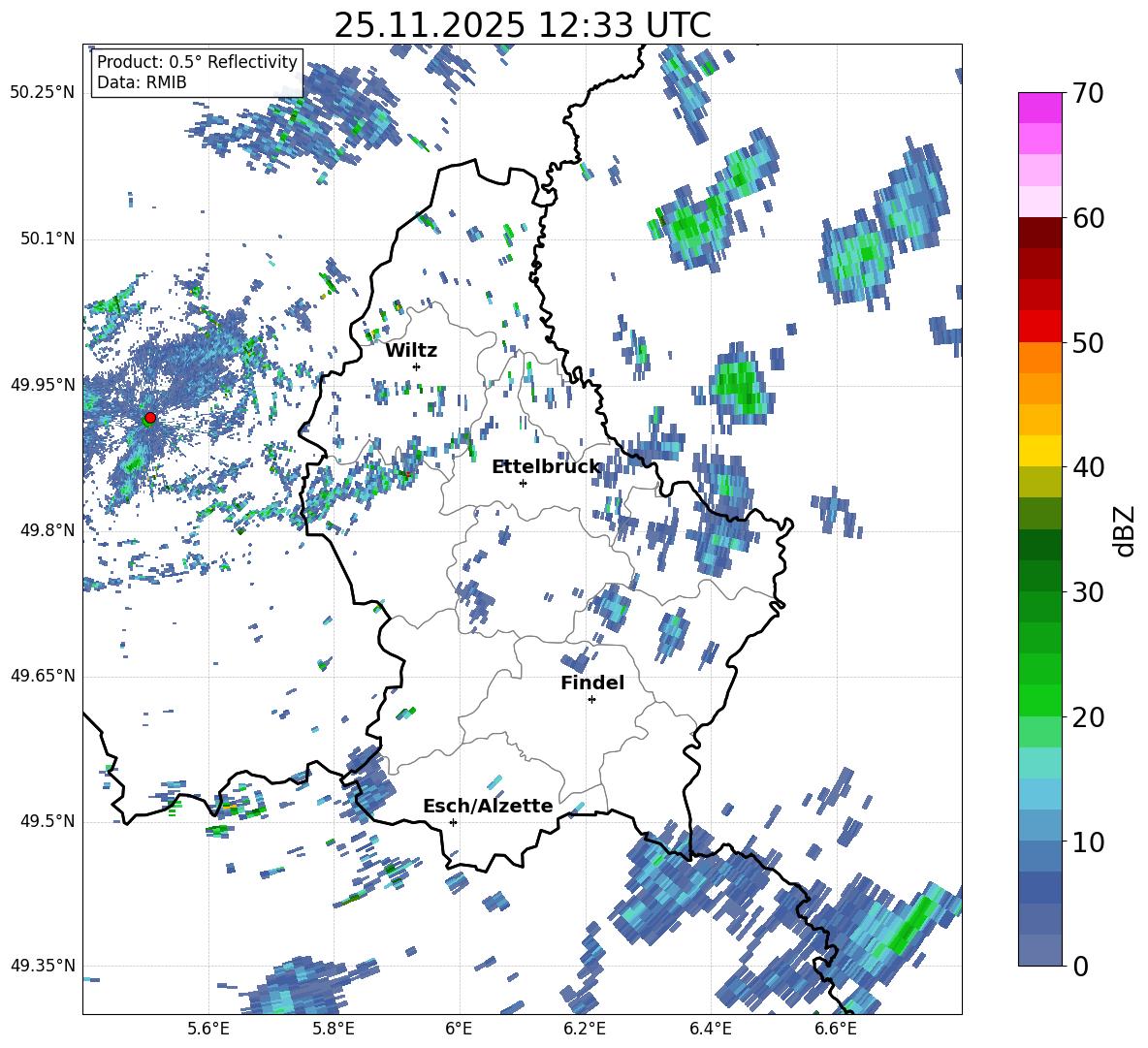Screen dimensions: 1148x1048
Task: Click the colorbar tick label 0
Action: click(x=1080, y=966)
